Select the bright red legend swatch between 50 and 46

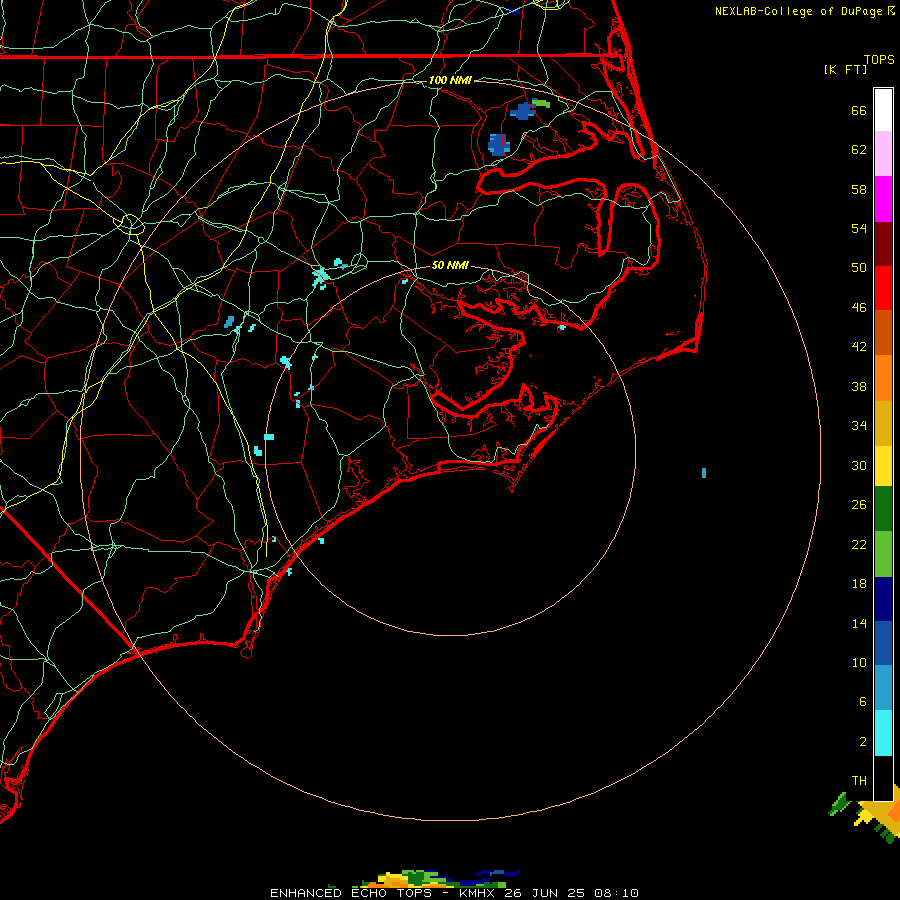(x=883, y=288)
